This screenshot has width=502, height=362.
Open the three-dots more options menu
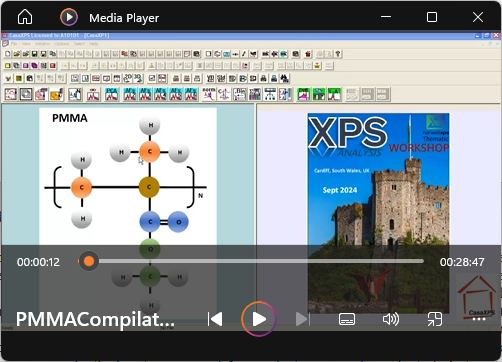pyautogui.click(x=479, y=319)
